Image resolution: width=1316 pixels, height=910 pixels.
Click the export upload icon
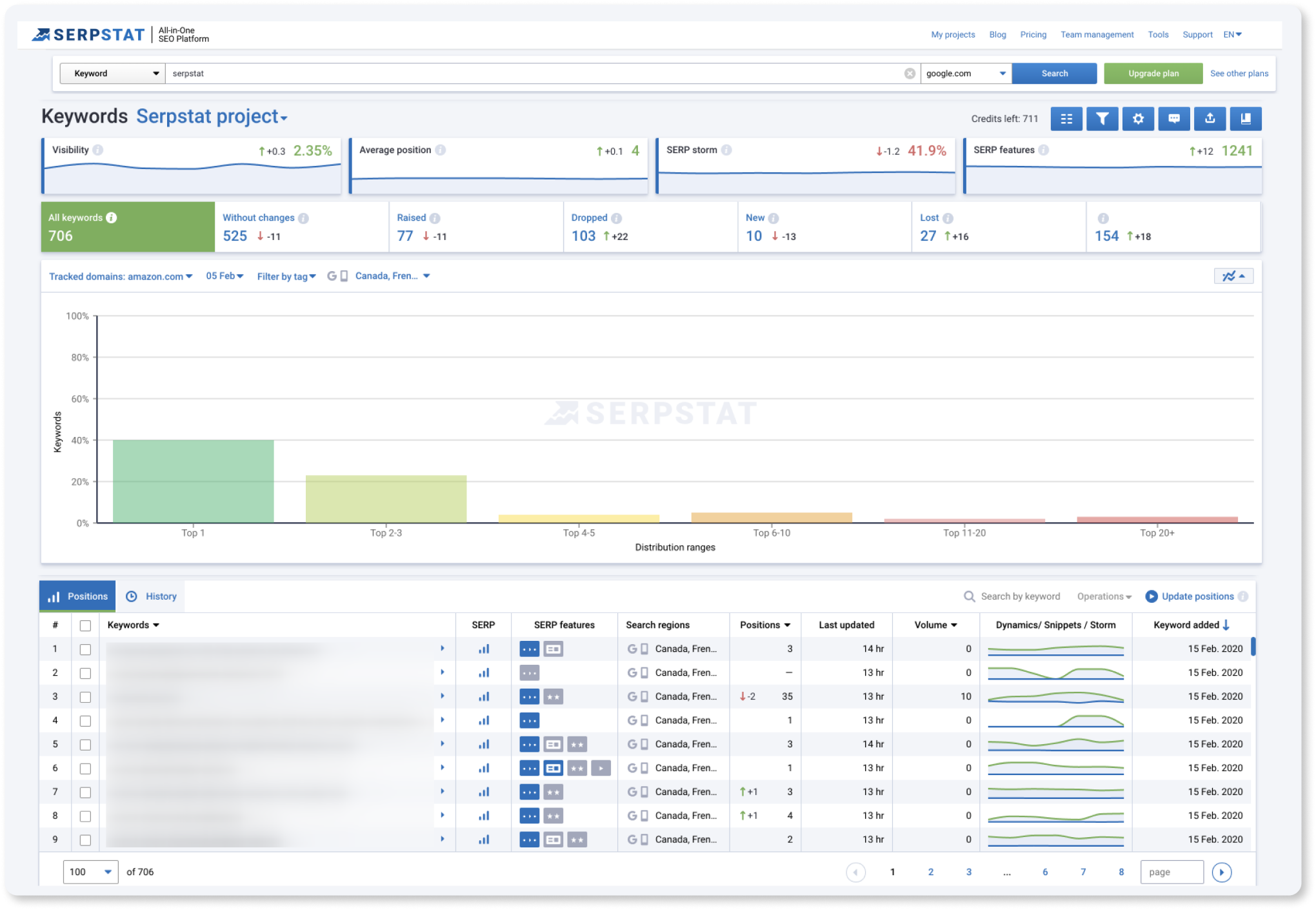[x=1210, y=119]
